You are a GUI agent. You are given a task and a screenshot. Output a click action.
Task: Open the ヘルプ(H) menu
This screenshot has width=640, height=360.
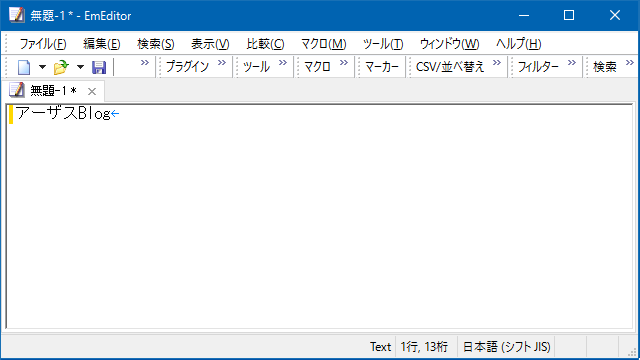518,44
